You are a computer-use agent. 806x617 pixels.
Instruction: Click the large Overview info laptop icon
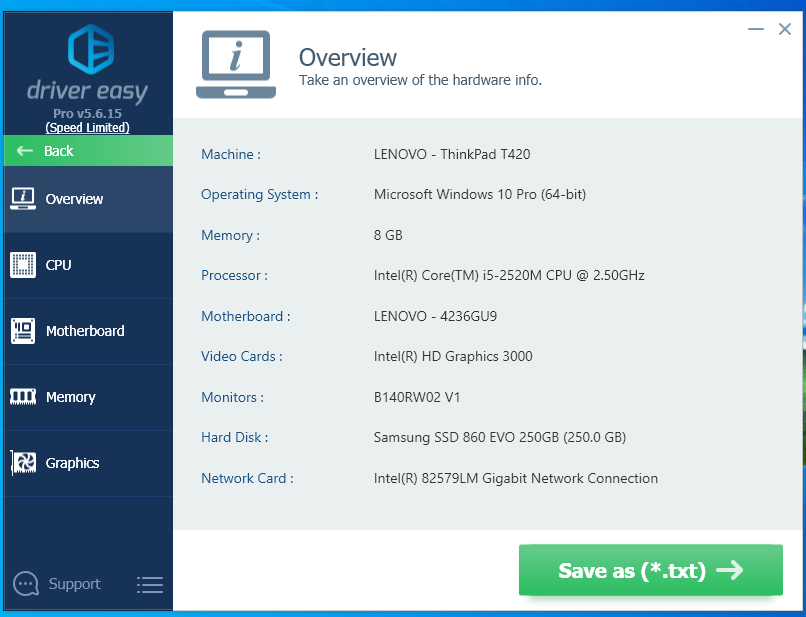236,64
